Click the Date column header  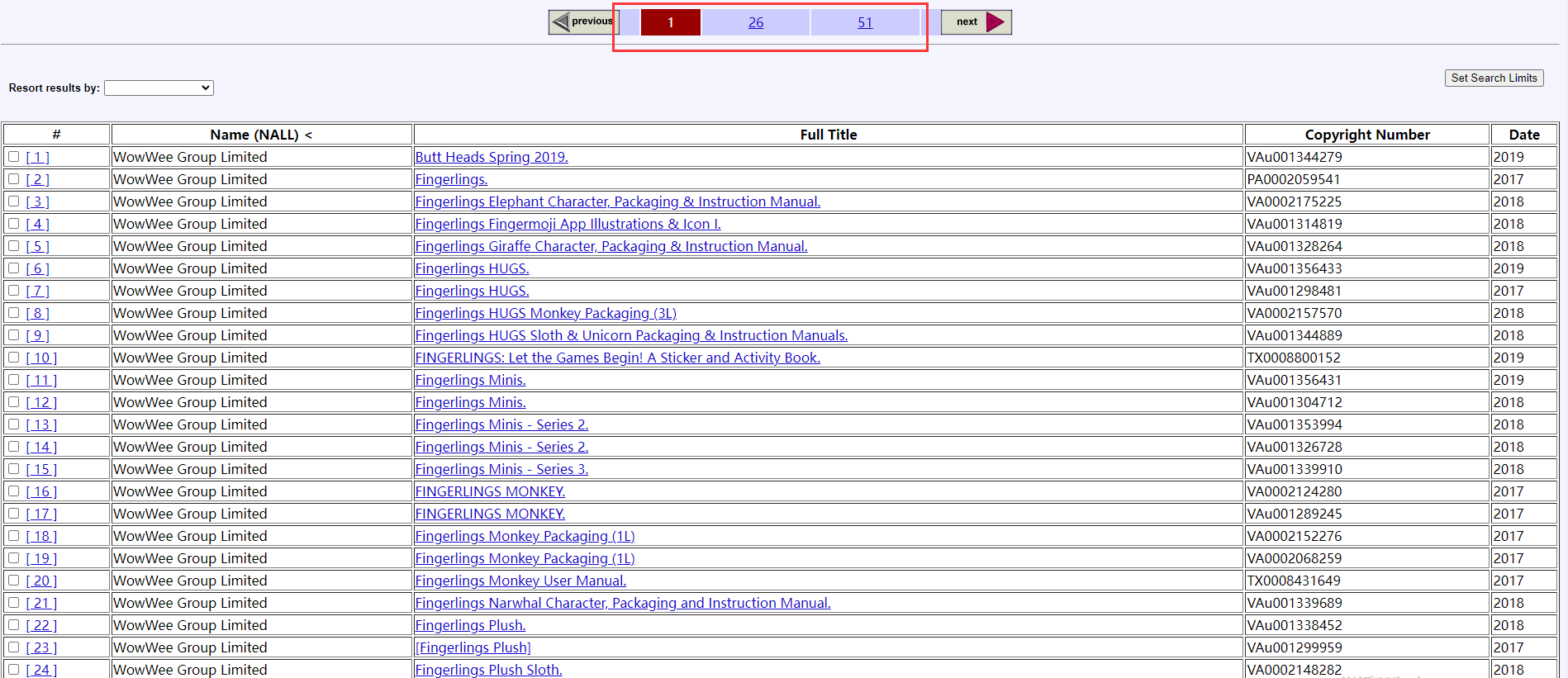click(1524, 135)
